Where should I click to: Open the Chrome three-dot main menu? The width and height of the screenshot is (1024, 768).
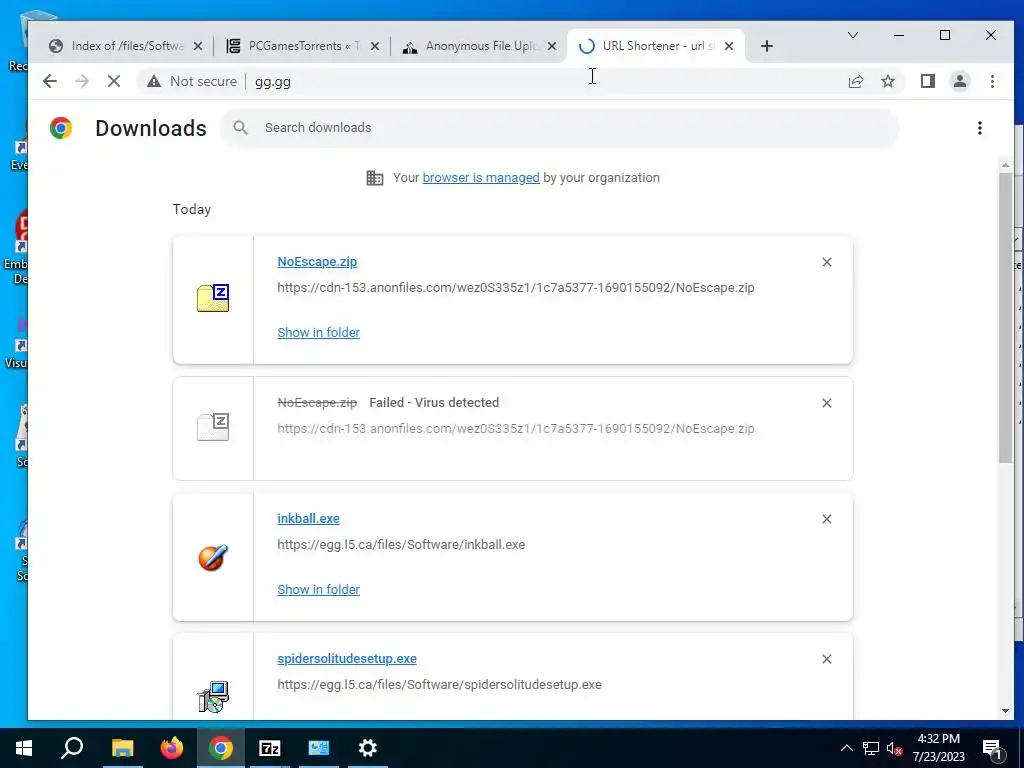click(992, 81)
